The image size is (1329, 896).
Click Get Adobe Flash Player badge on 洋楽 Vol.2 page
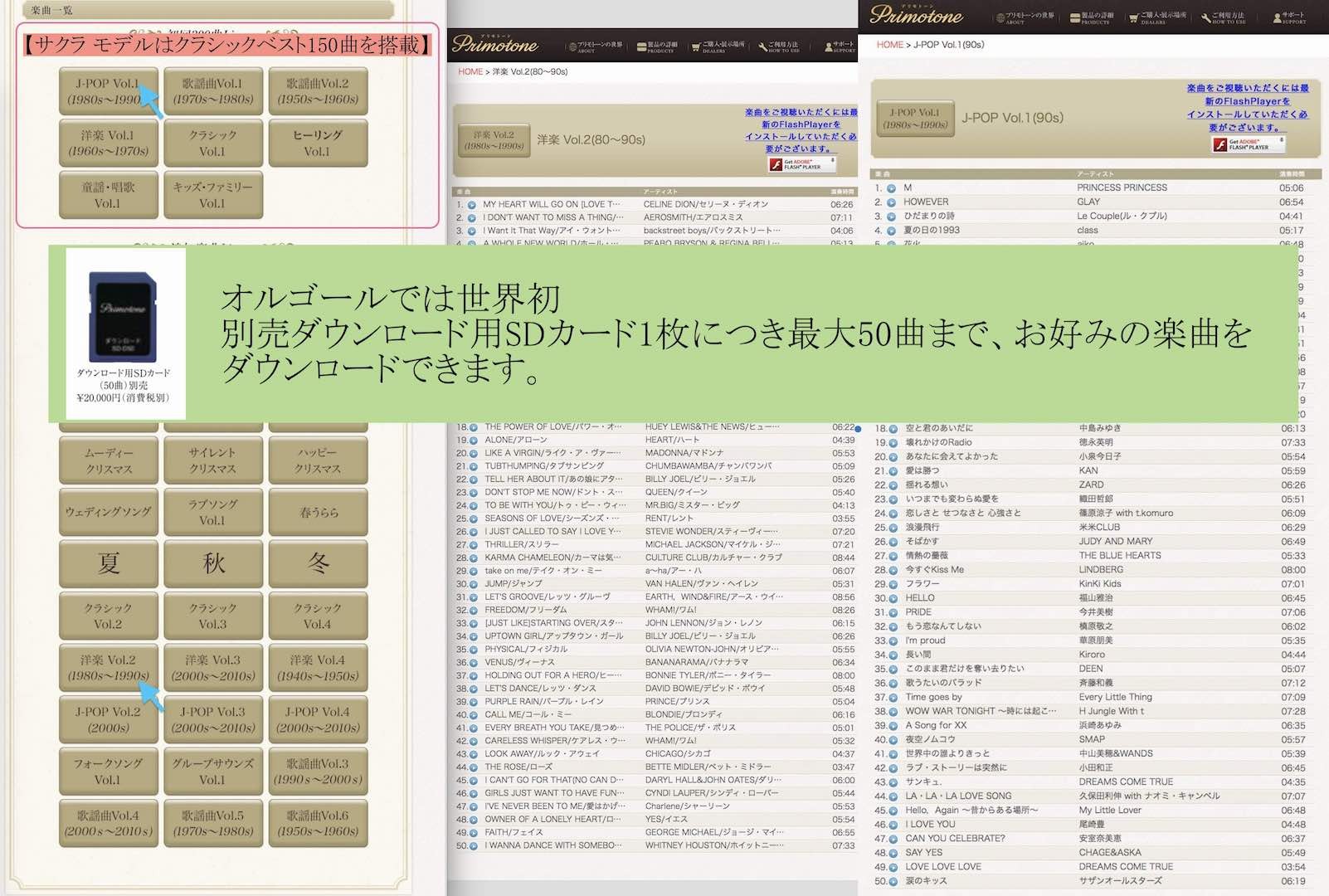[x=801, y=164]
